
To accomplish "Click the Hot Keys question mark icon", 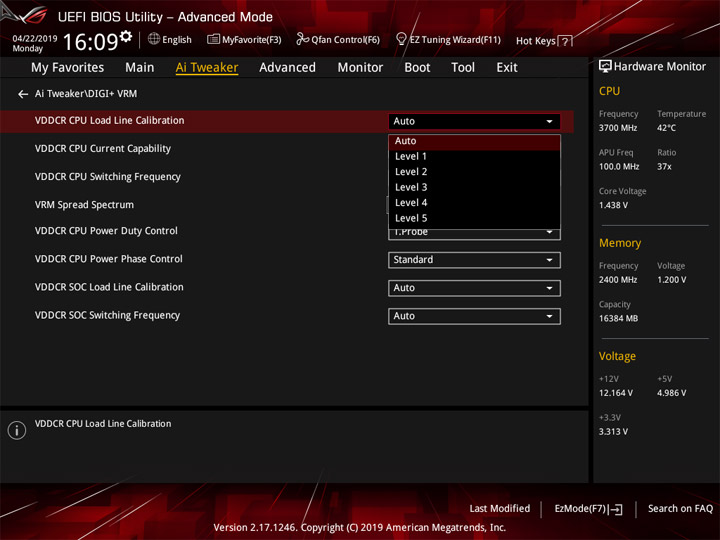I will 565,41.
